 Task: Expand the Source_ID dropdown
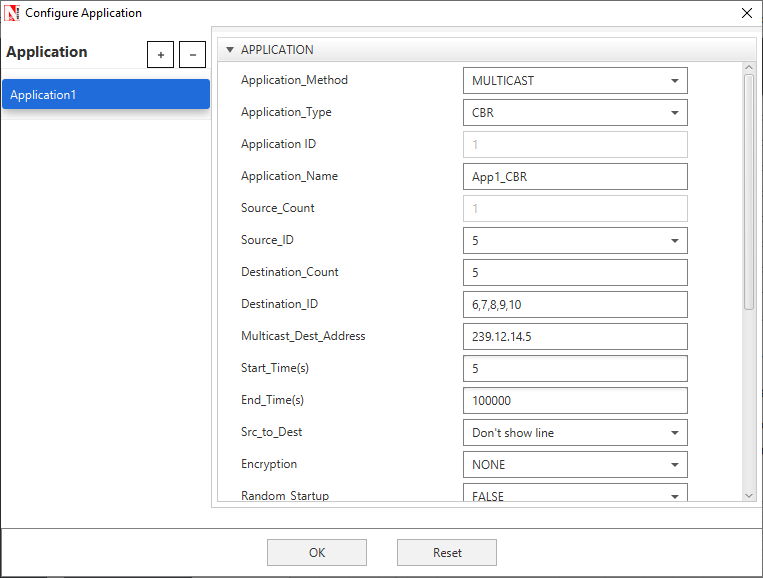click(x=575, y=241)
